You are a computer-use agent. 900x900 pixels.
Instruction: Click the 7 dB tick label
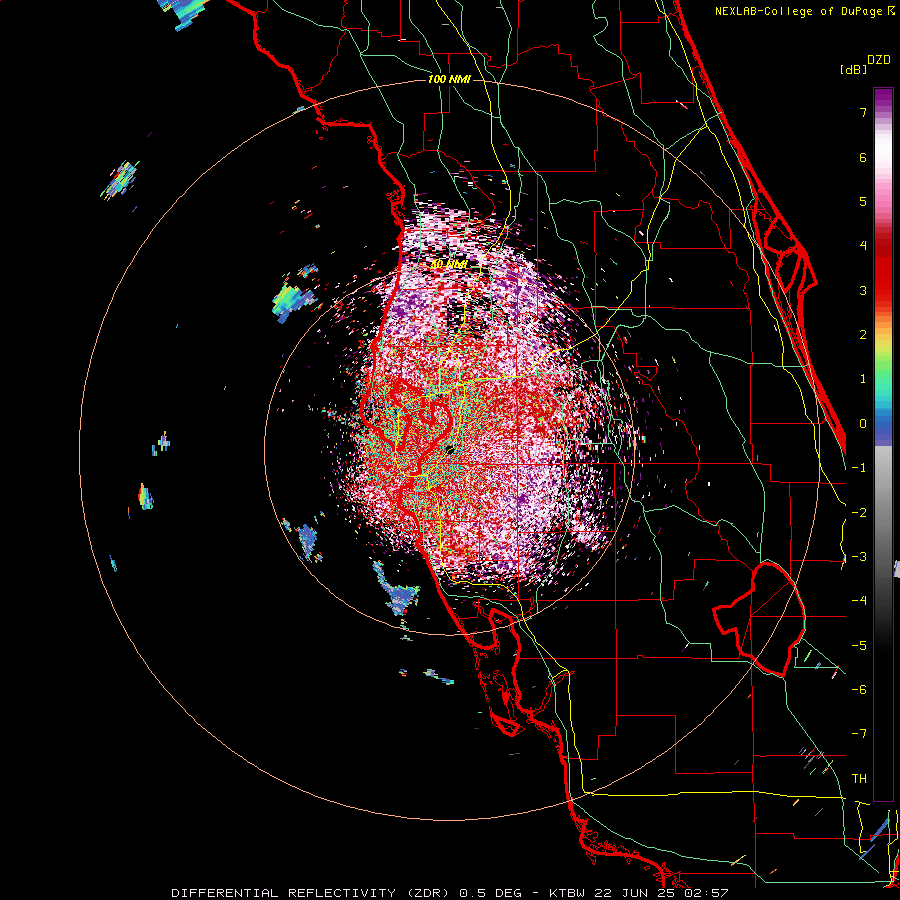[x=863, y=112]
